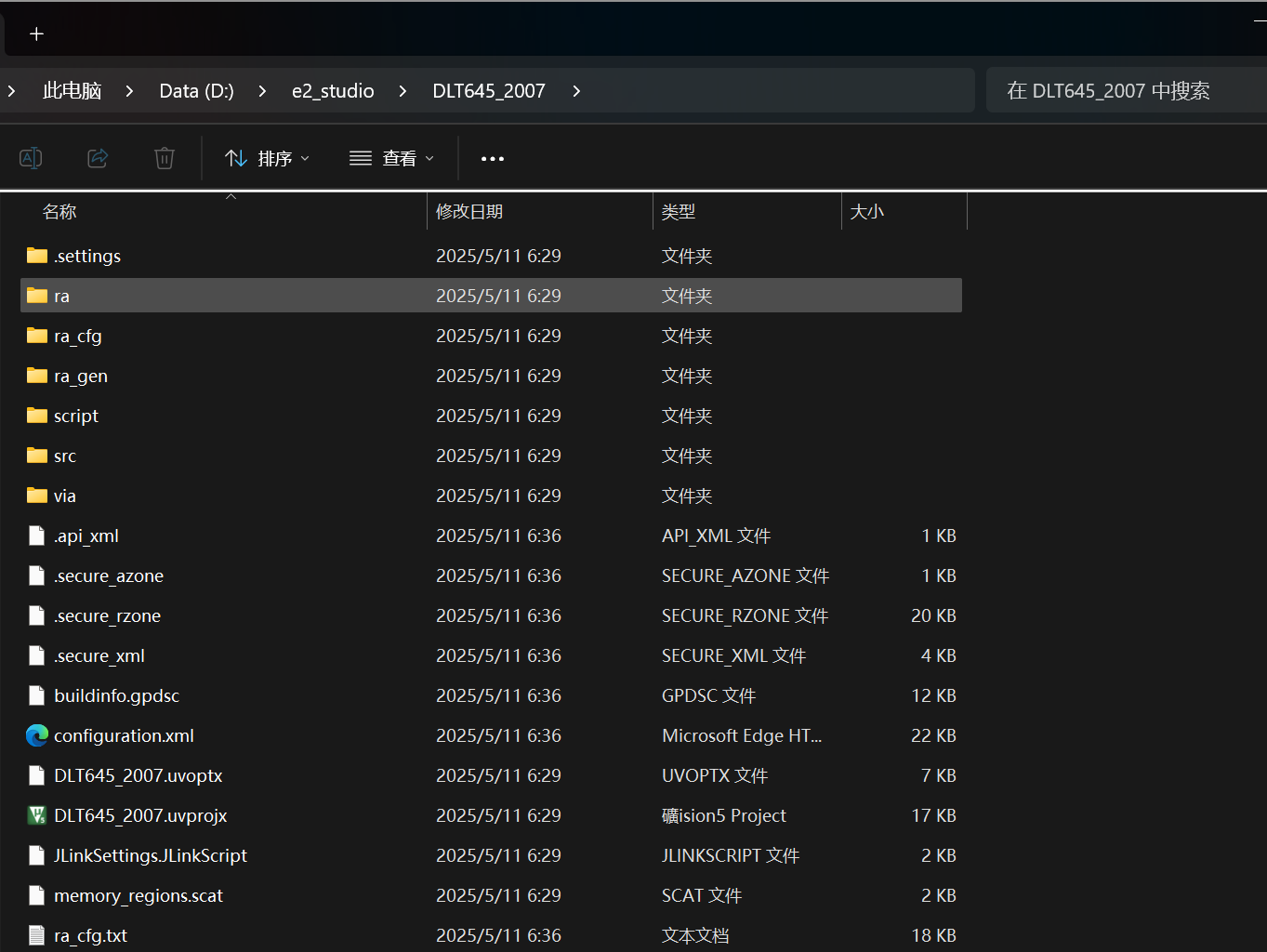The width and height of the screenshot is (1267, 952).
Task: Expand chevron after Data (D:) breadcrumb
Action: point(262,91)
